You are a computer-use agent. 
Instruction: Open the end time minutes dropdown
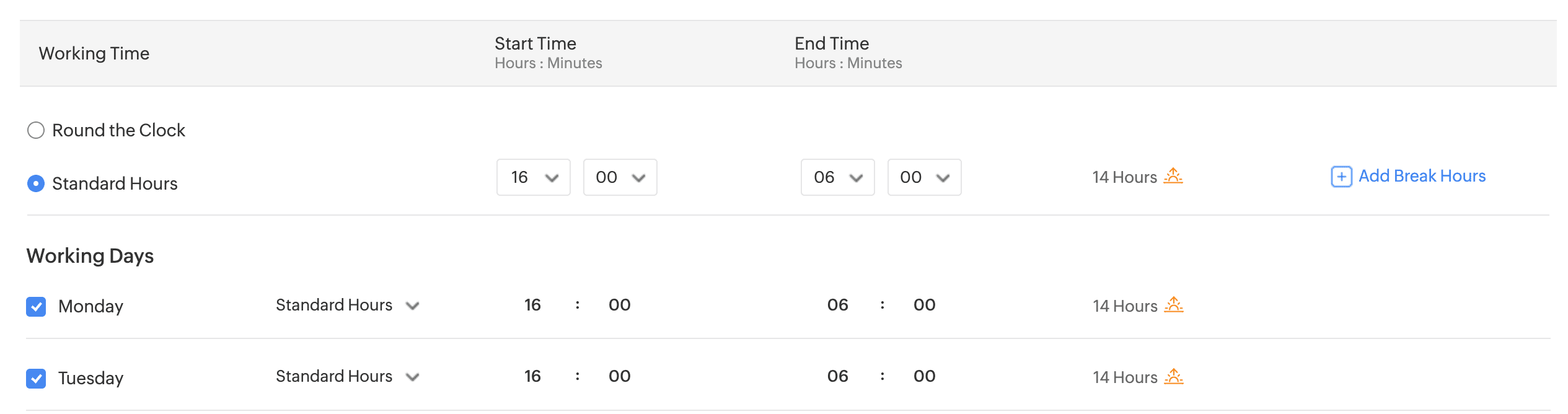click(924, 177)
